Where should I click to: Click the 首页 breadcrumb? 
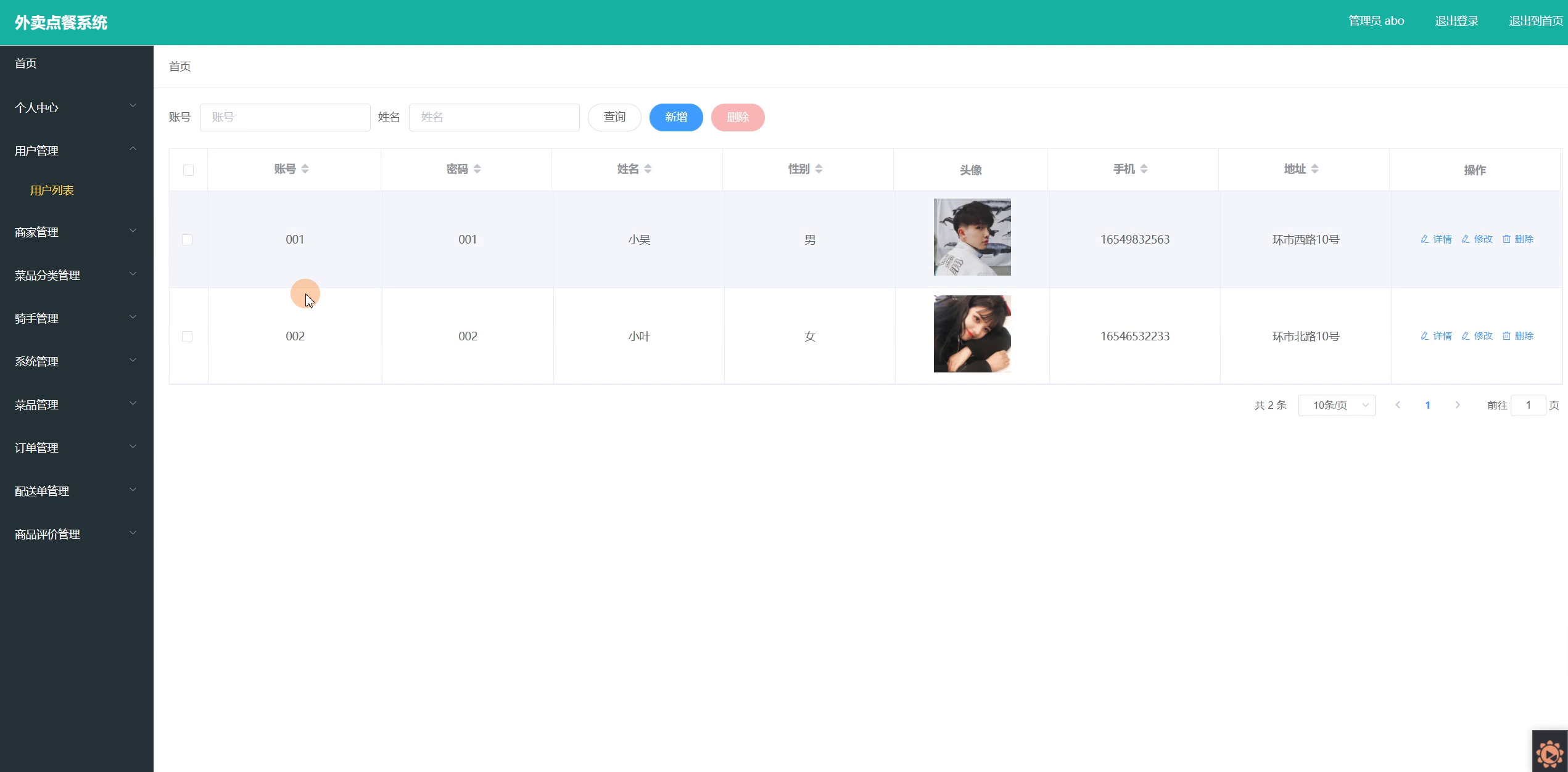pyautogui.click(x=180, y=67)
